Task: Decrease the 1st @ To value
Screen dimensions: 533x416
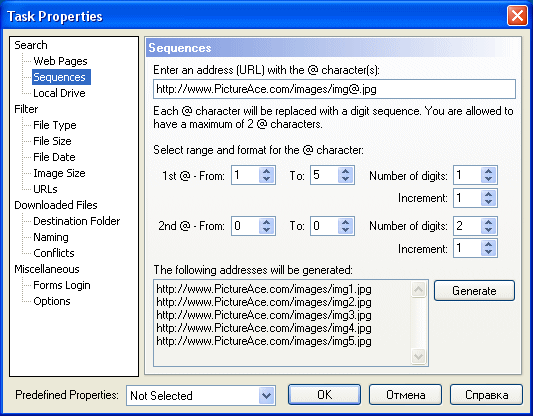Action: pos(345,179)
